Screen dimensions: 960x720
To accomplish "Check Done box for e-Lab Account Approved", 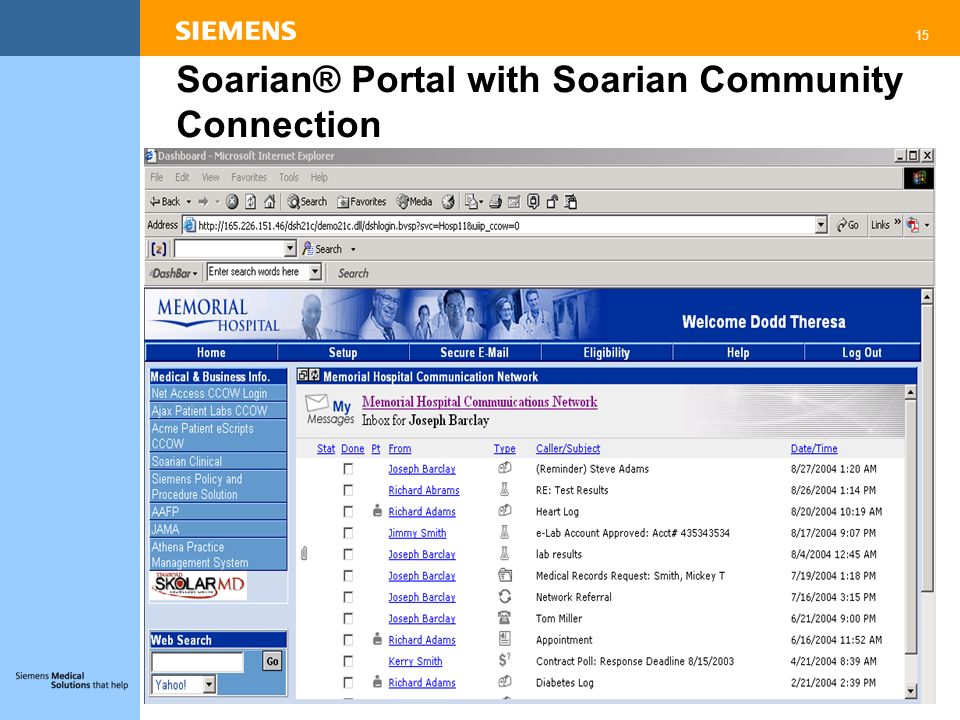I will tap(348, 533).
